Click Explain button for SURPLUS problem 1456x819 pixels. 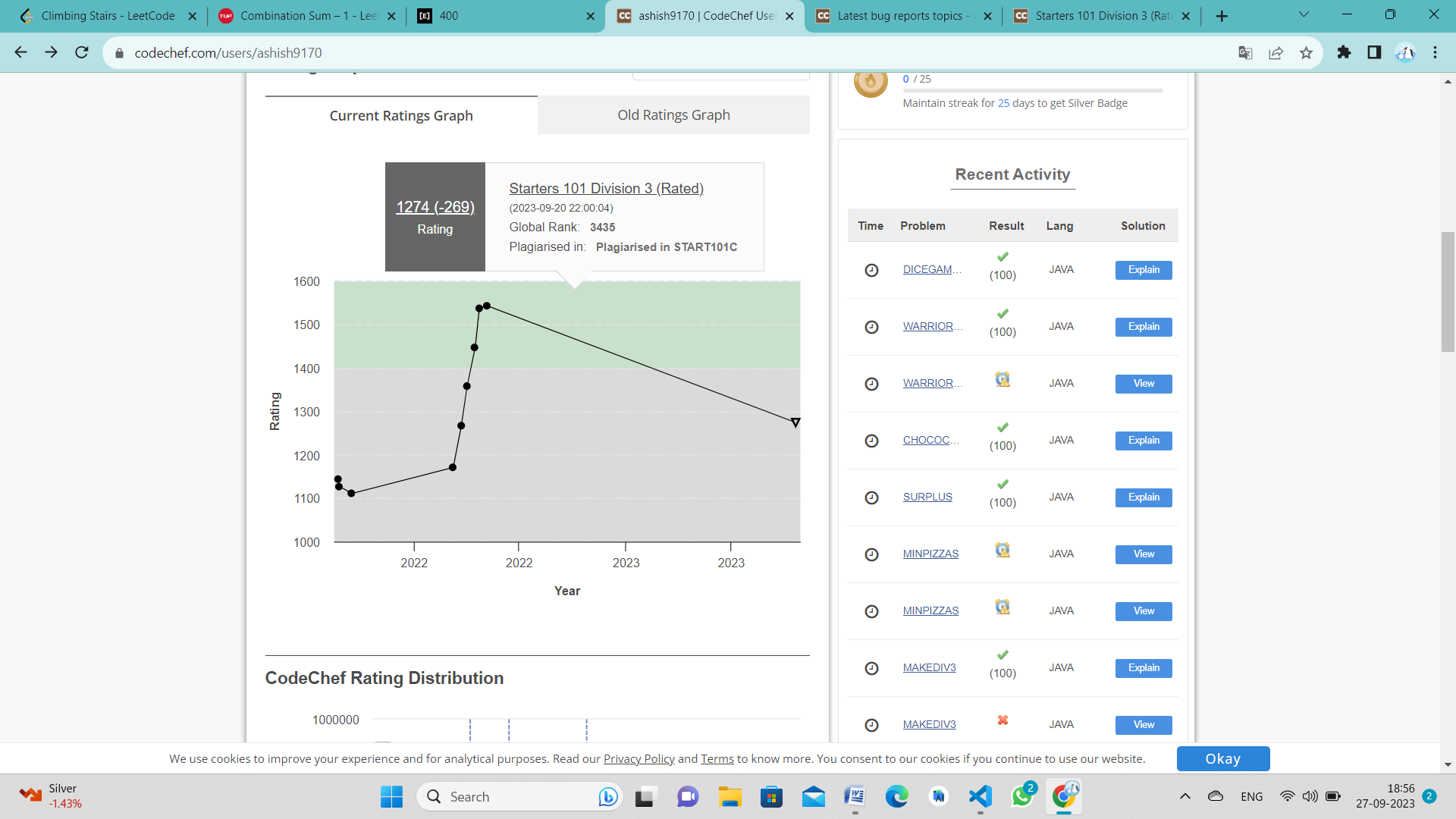coord(1143,497)
